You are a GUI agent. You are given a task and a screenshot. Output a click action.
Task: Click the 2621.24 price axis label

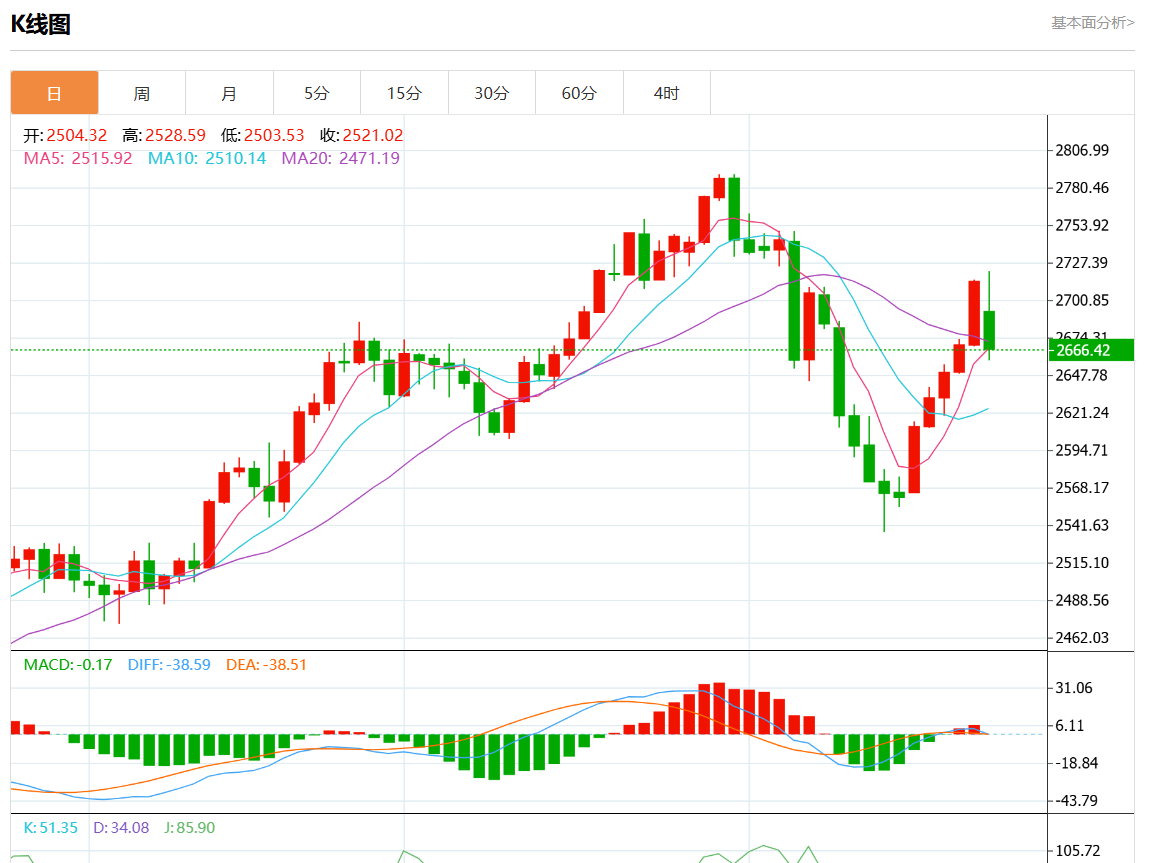pyautogui.click(x=1082, y=413)
